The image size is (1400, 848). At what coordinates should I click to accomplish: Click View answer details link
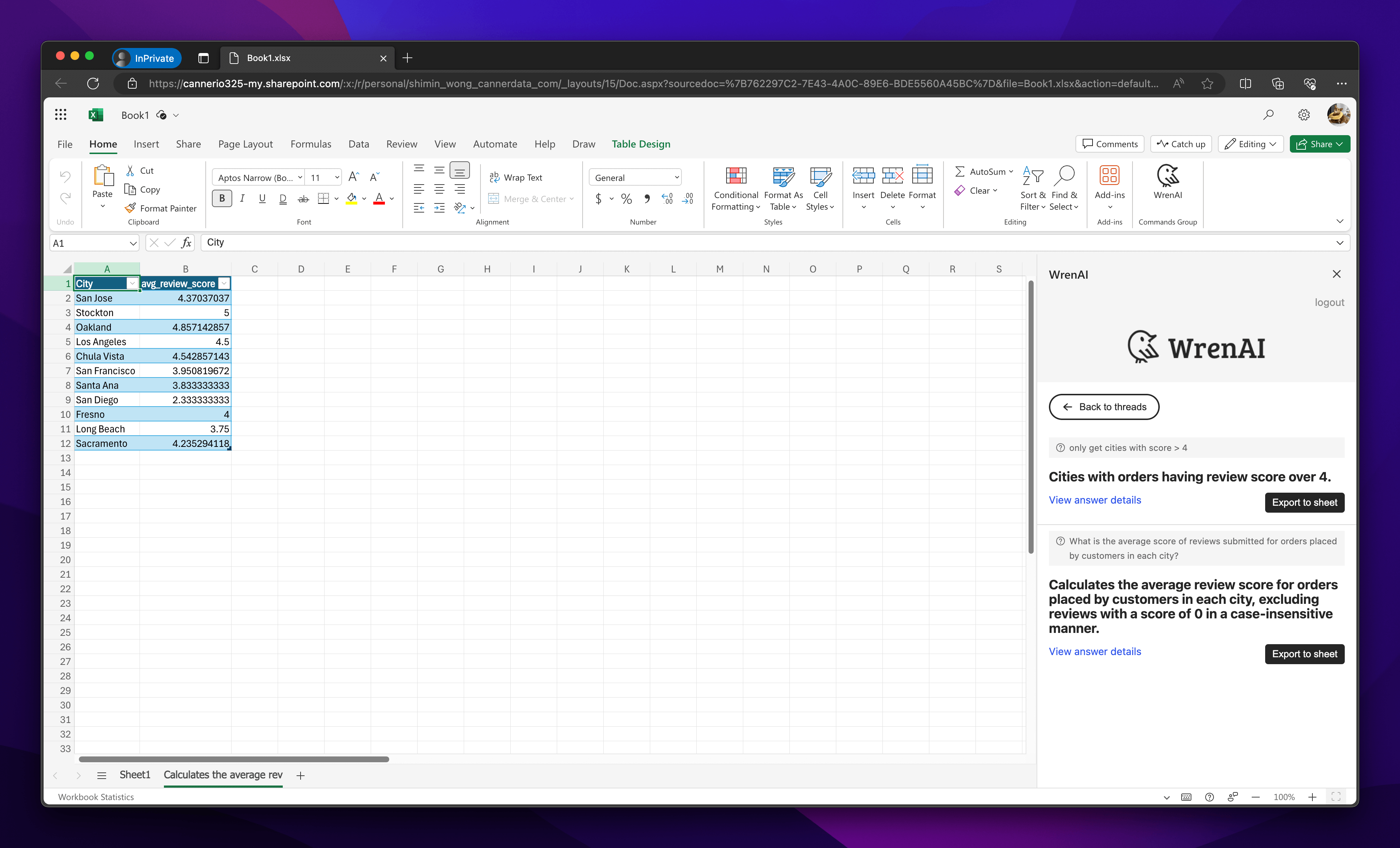click(x=1094, y=499)
